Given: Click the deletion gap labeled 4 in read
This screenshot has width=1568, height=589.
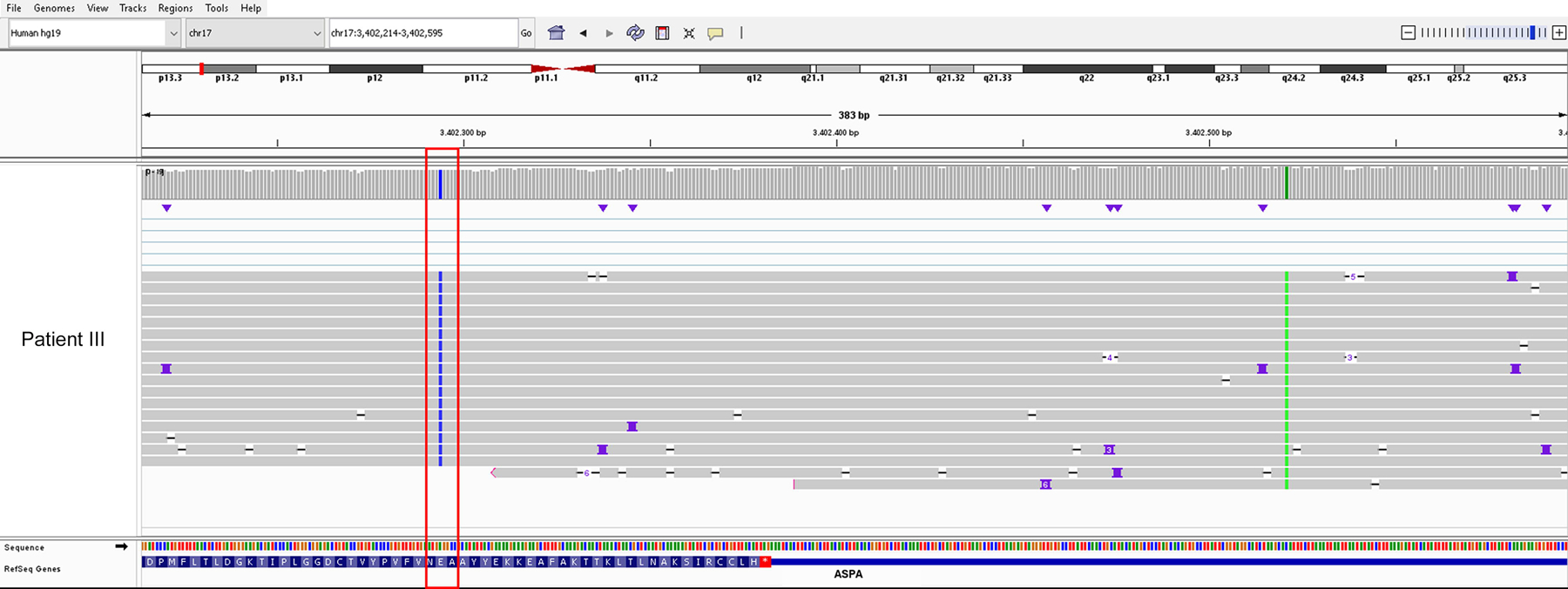Looking at the screenshot, I should coord(1110,358).
